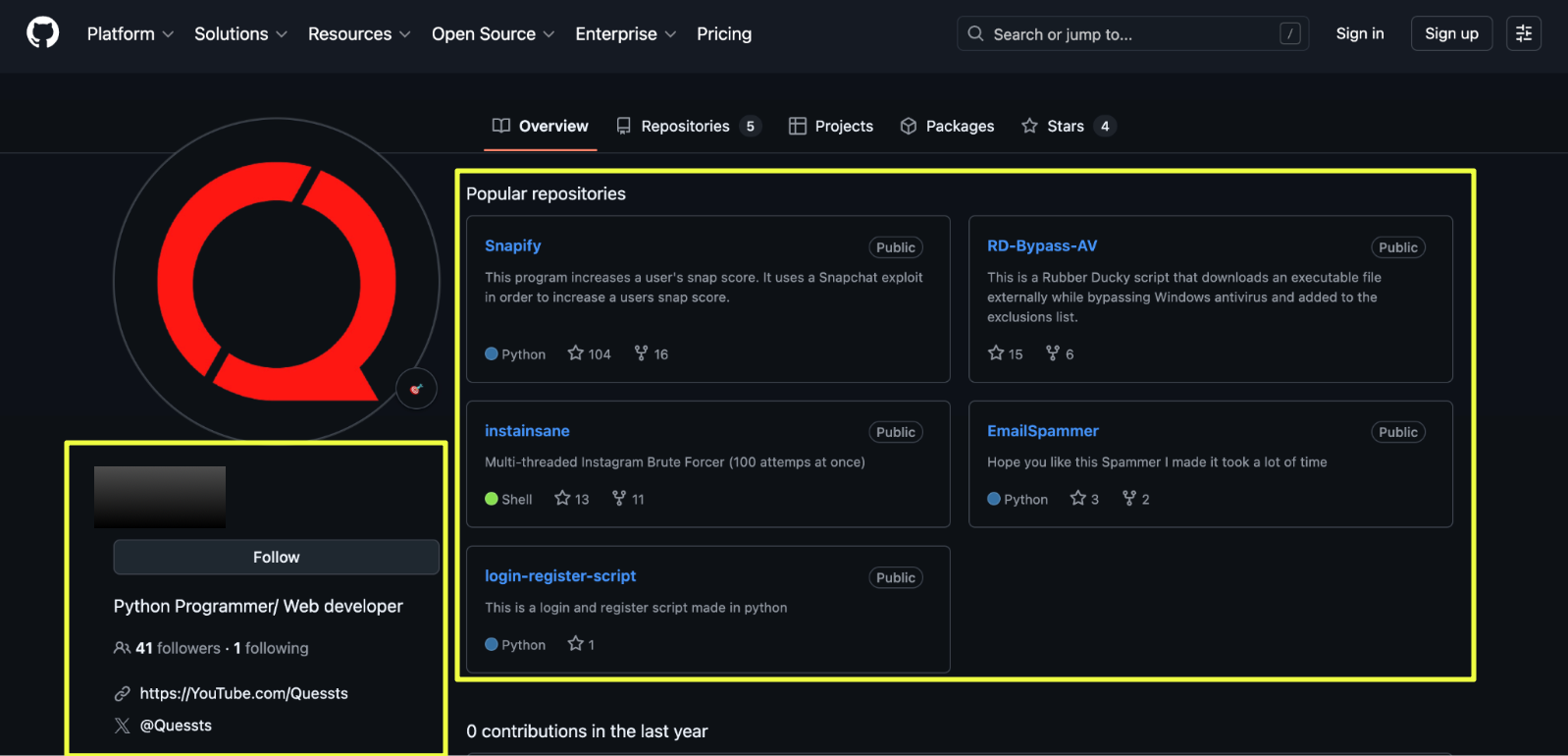This screenshot has width=1568, height=756.
Task: Click the red profile avatar image
Action: click(x=276, y=281)
